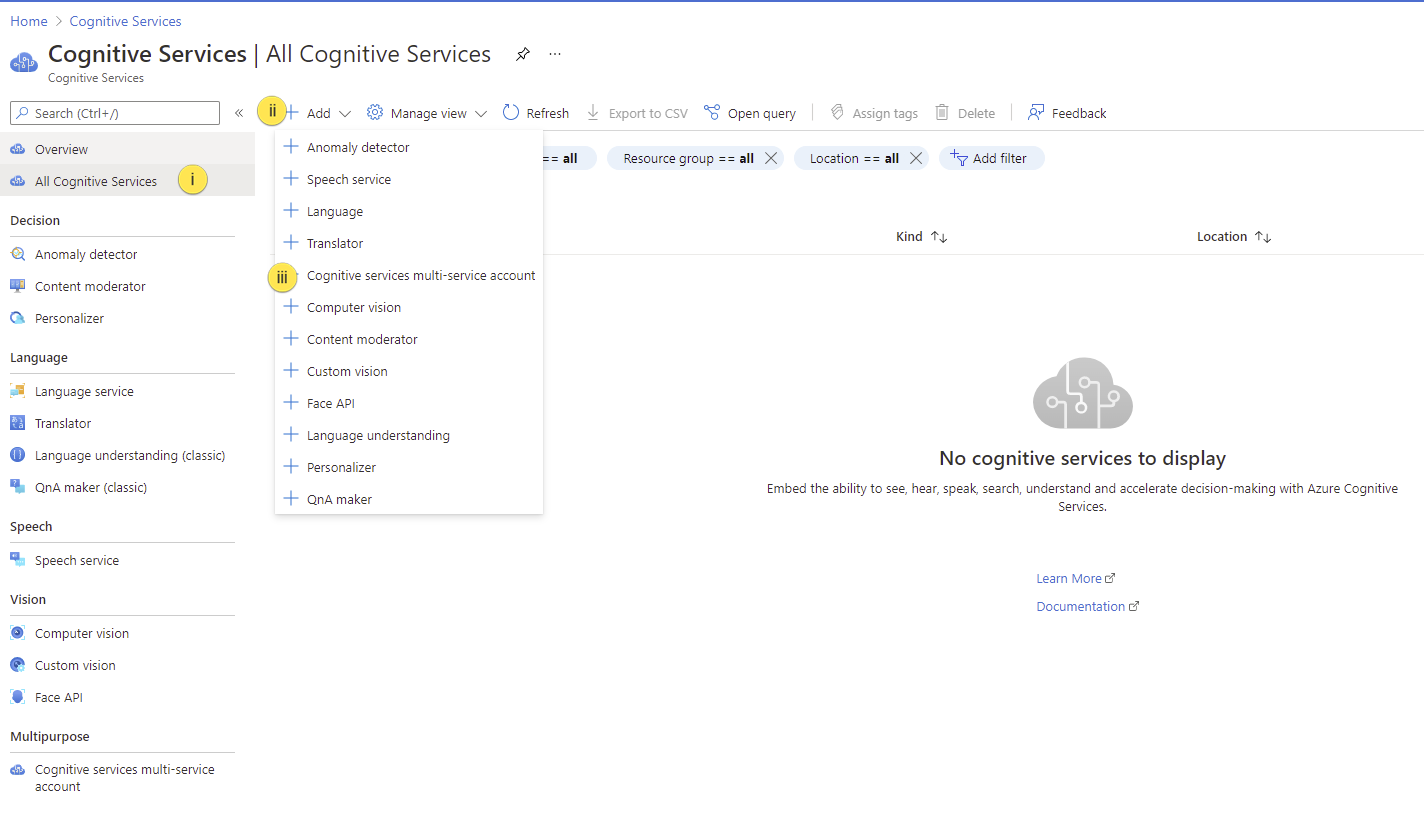This screenshot has width=1424, height=820.
Task: Remove the Location filter
Action: tap(915, 158)
